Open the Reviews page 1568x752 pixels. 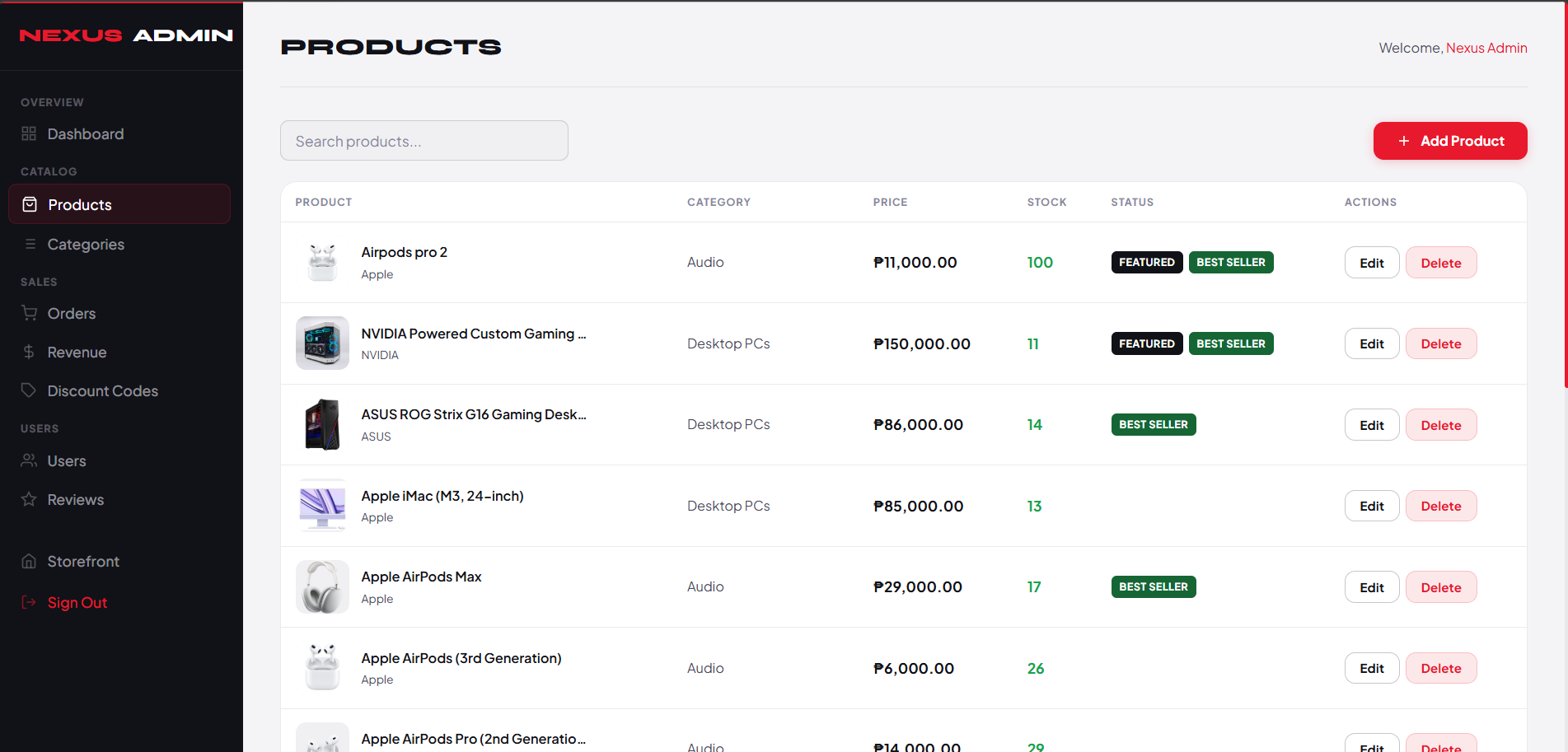119,499
